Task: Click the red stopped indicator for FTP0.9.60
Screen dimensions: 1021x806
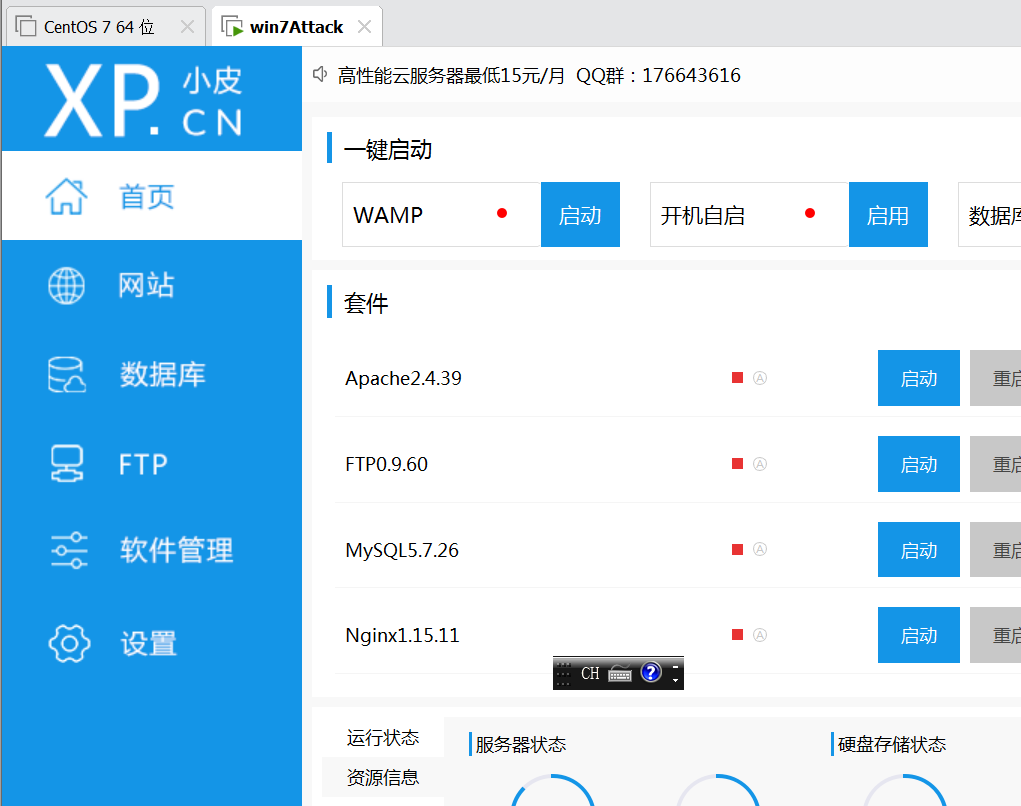Action: [x=737, y=463]
